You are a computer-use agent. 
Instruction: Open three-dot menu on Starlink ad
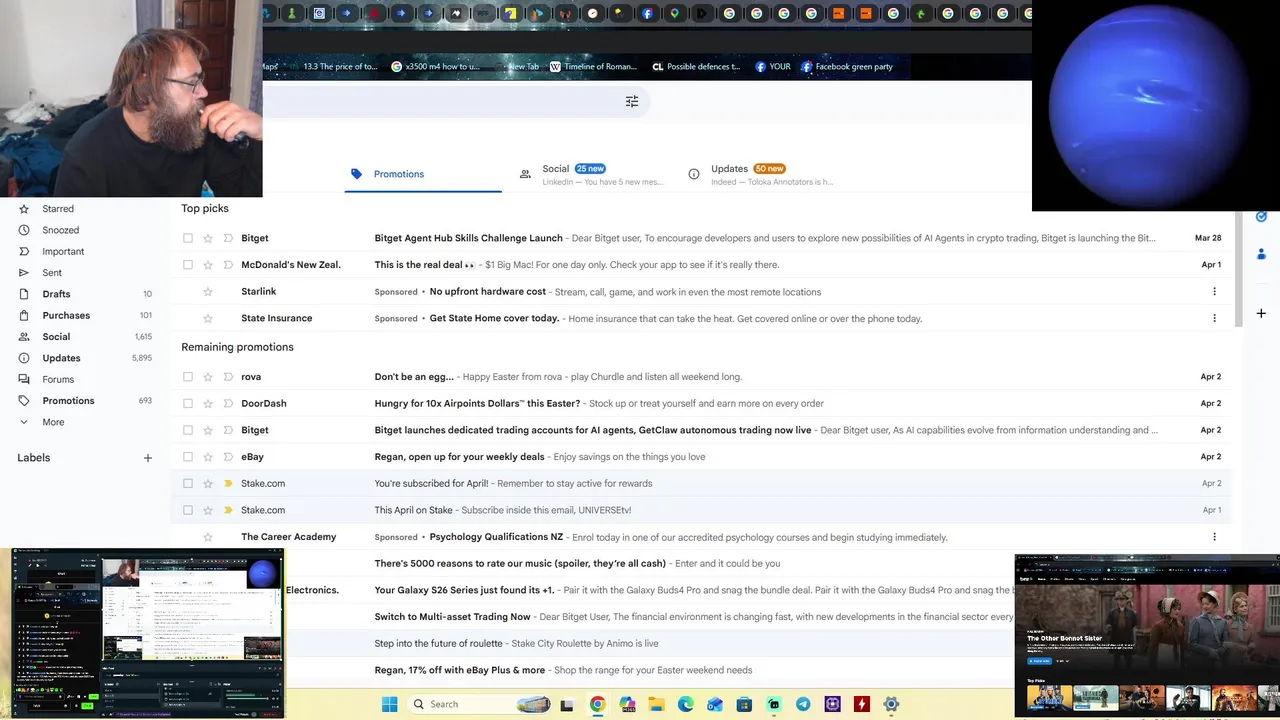pos(1214,292)
